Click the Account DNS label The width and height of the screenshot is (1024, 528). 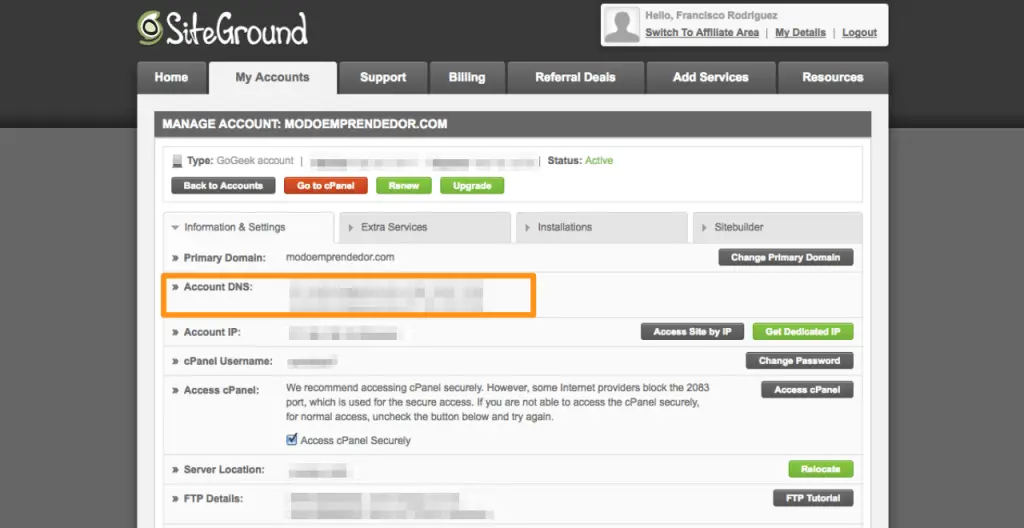(218, 287)
